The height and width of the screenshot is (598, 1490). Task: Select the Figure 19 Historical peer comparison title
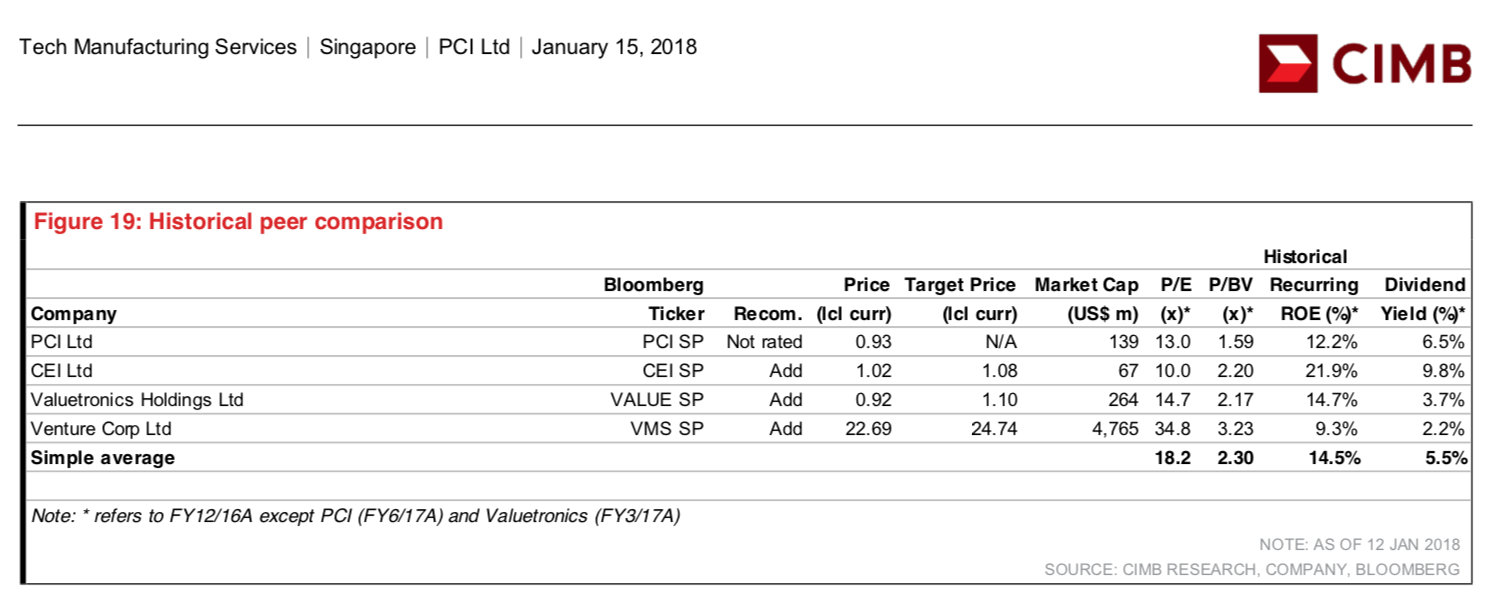tap(239, 222)
